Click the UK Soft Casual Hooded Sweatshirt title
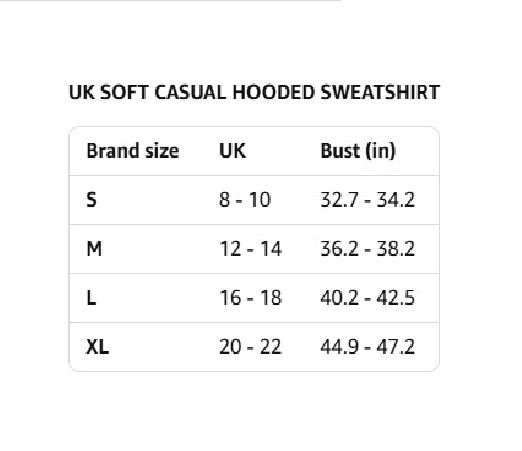This screenshot has width=522, height=451. click(254, 92)
